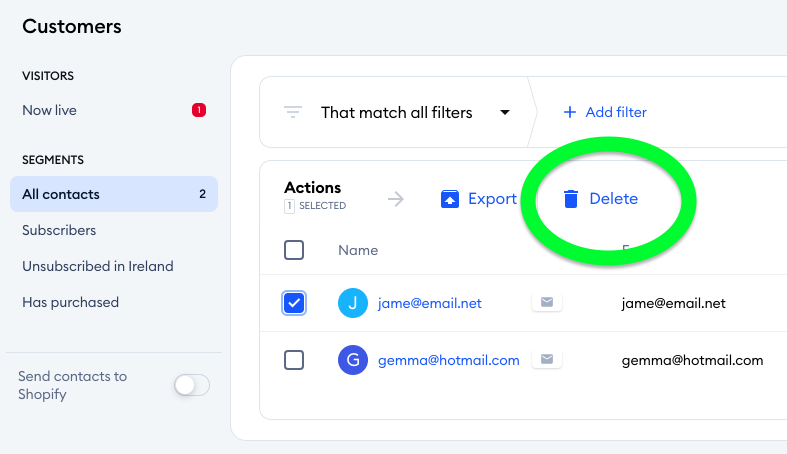Click the filter lines icon
The image size is (787, 454).
(x=293, y=112)
